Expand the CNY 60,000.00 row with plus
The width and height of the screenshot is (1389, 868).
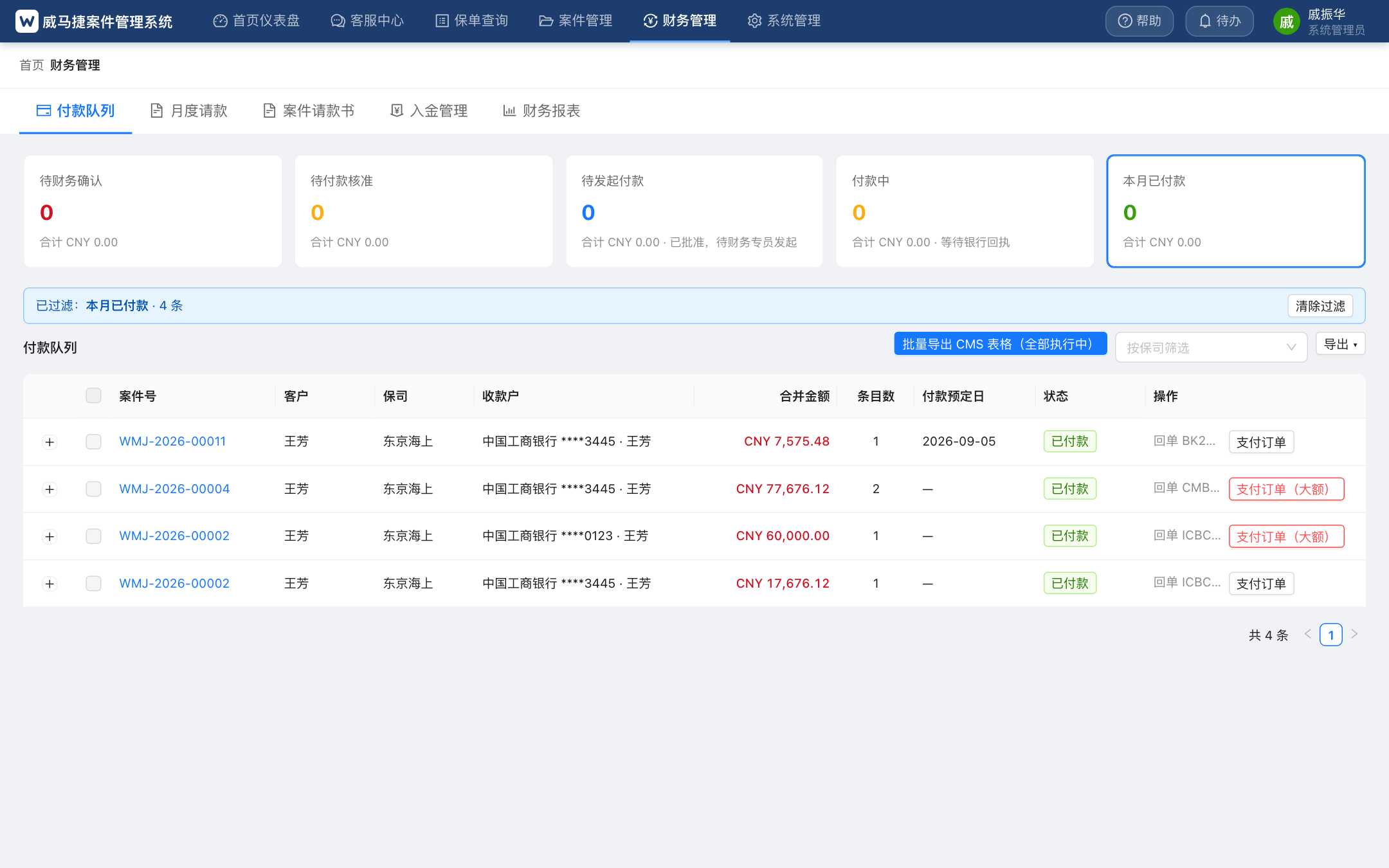click(50, 537)
